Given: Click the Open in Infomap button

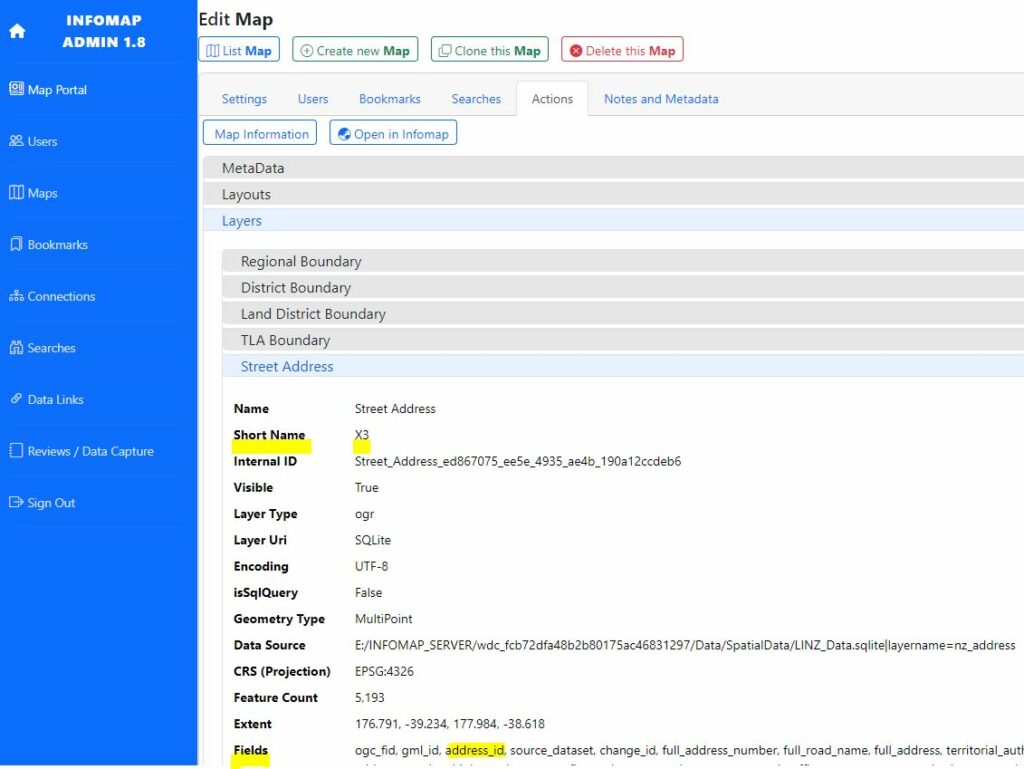Looking at the screenshot, I should point(393,134).
